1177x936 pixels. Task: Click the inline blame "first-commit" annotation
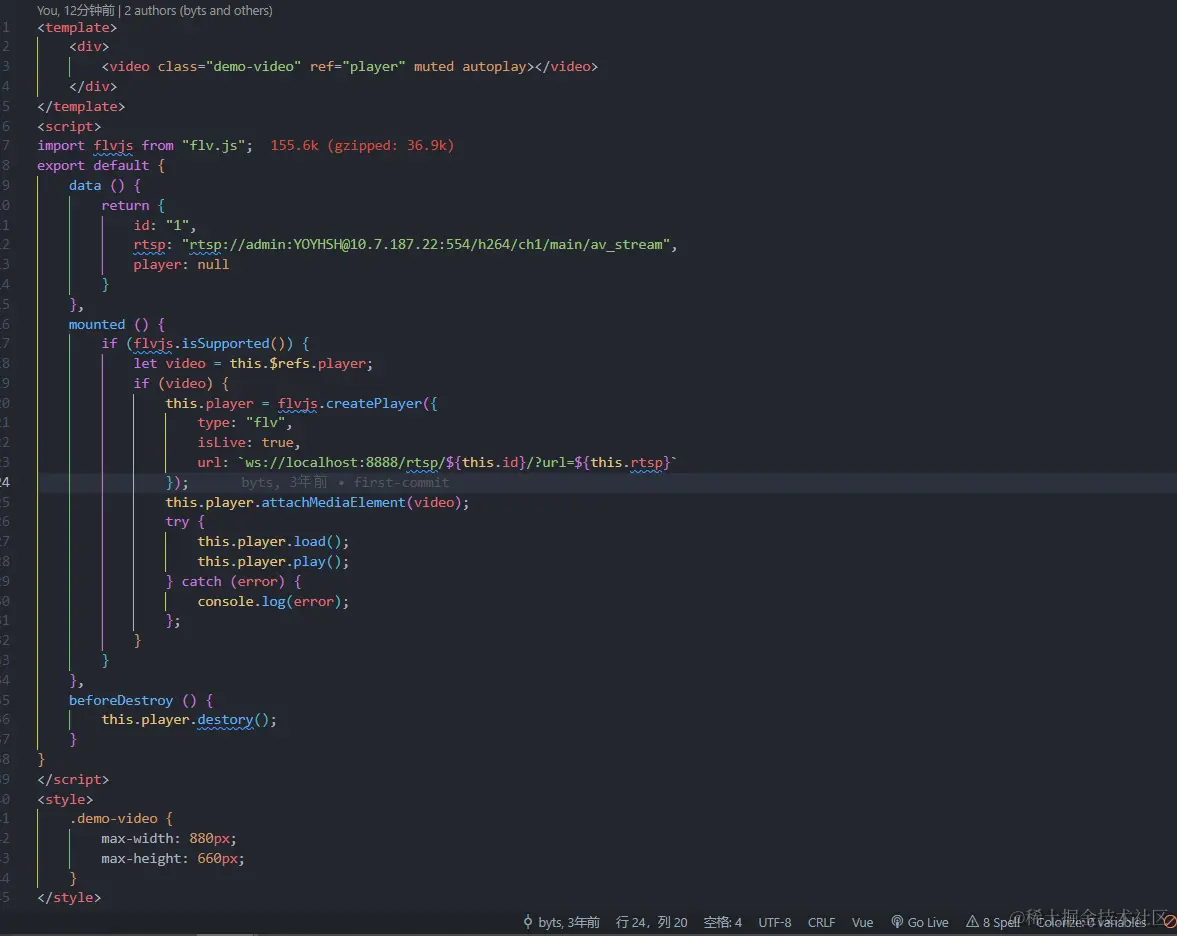(401, 482)
